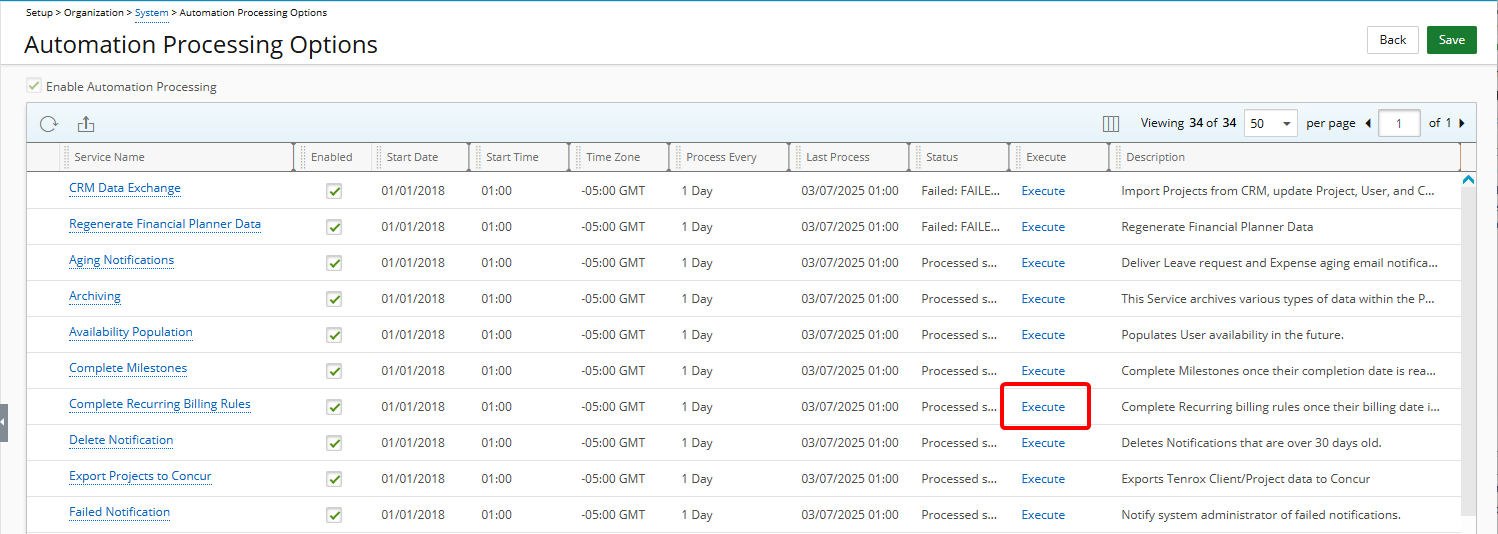Sort by Service Name column header
The height and width of the screenshot is (534, 1498).
[x=109, y=157]
